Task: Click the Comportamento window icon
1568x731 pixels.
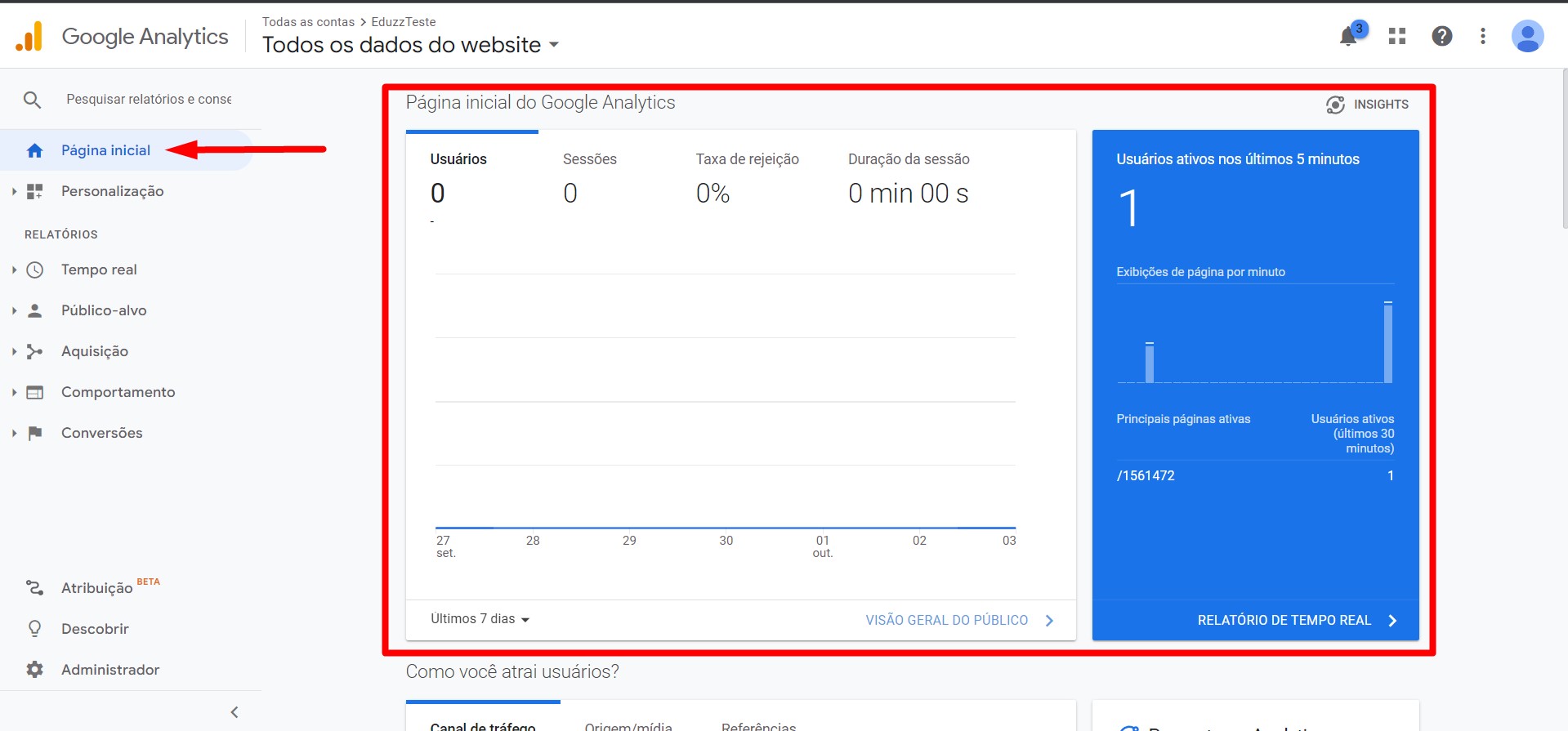Action: (34, 392)
